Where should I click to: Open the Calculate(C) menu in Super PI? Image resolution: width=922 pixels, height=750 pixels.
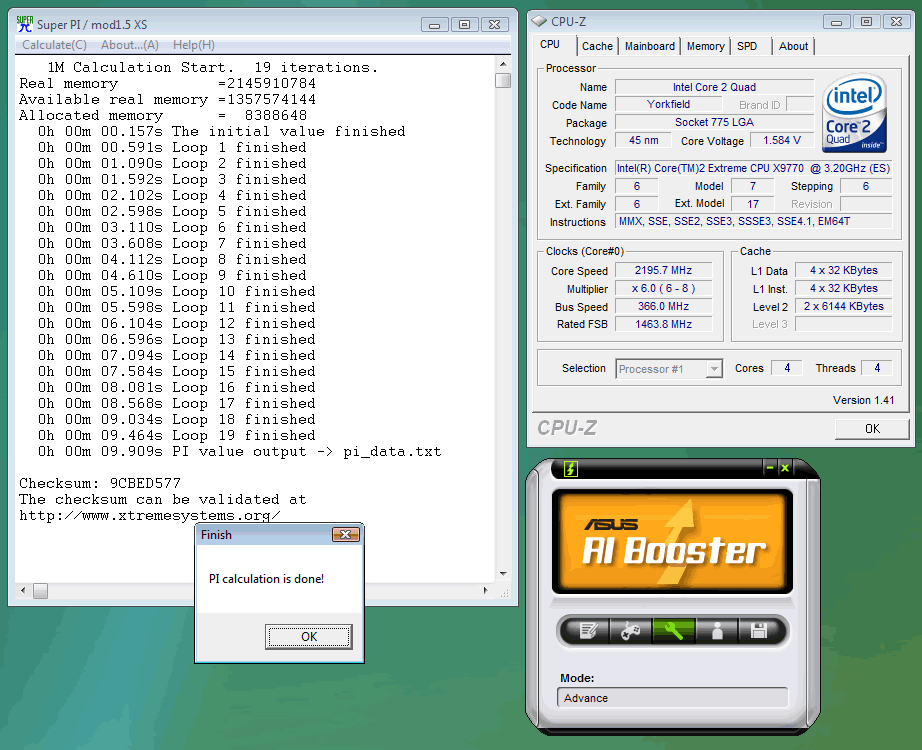click(x=54, y=45)
